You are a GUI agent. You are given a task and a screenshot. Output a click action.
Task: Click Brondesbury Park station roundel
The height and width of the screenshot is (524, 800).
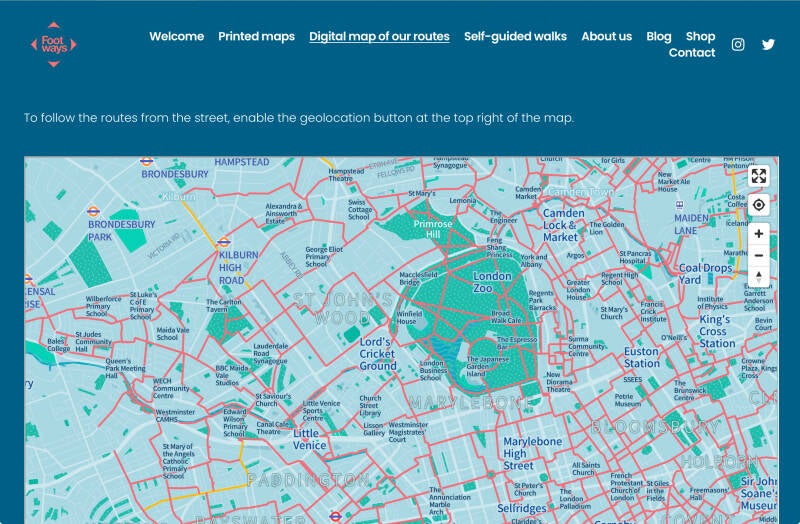coord(93,211)
